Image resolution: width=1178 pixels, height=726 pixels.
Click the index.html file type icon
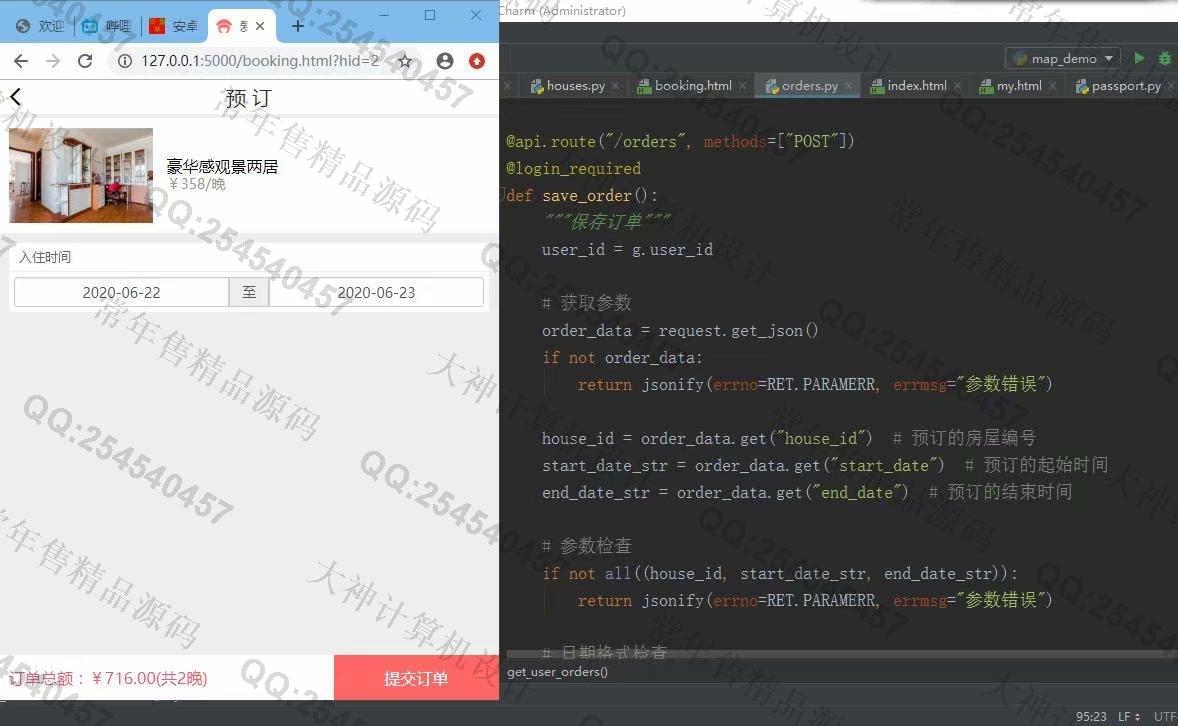pyautogui.click(x=877, y=86)
